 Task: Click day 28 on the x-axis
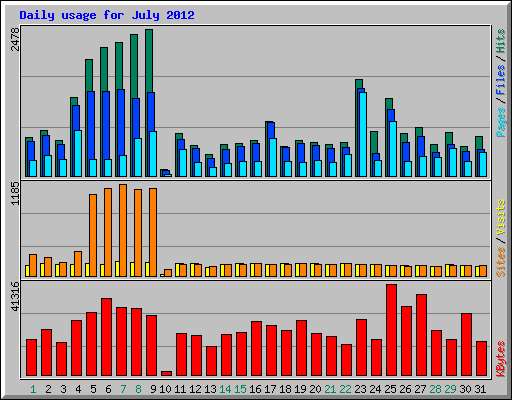point(435,389)
